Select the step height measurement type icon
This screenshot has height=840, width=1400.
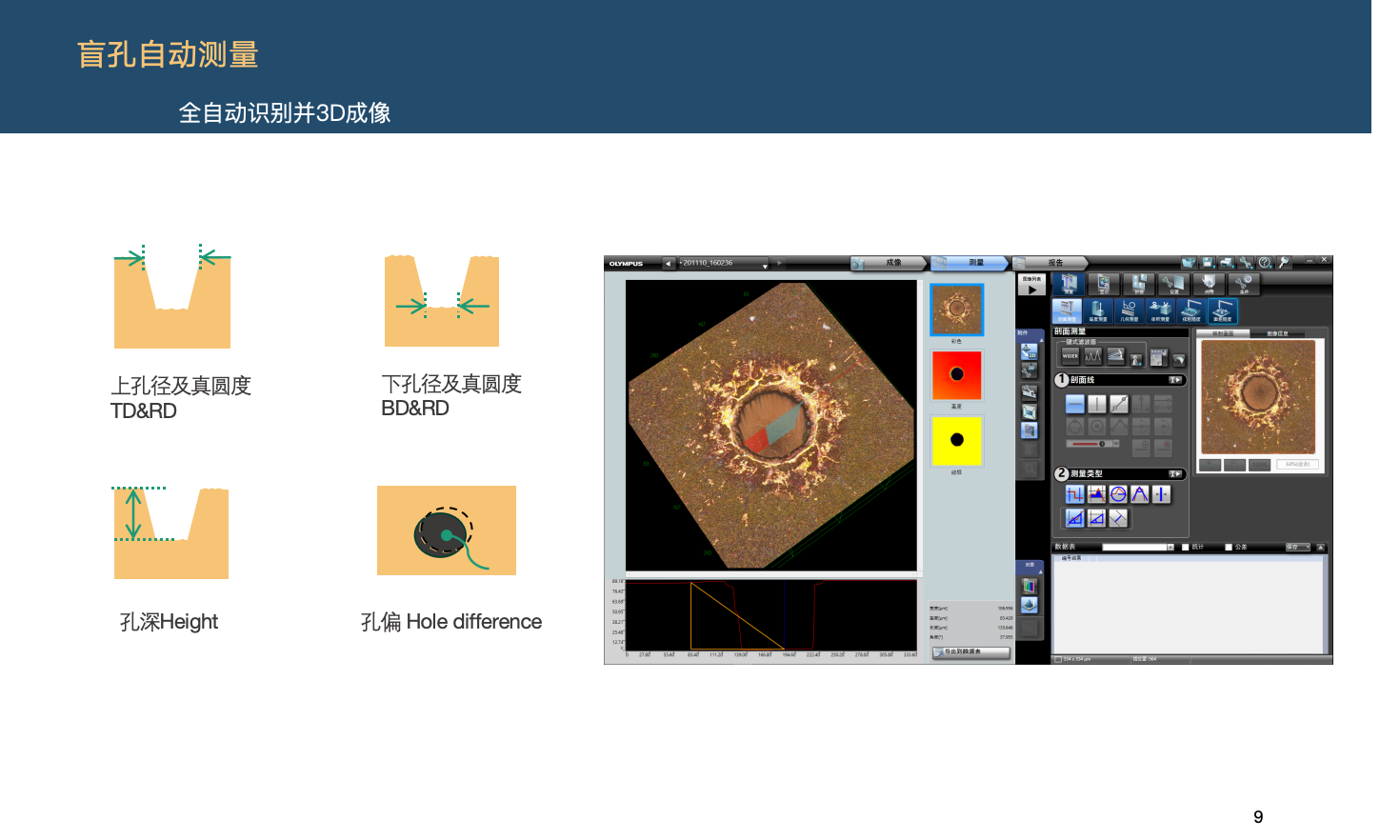tap(1074, 493)
